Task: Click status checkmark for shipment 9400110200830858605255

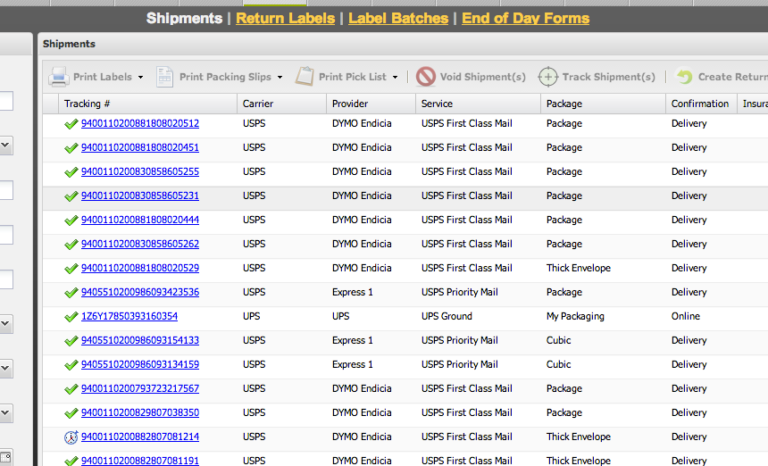Action: (71, 172)
